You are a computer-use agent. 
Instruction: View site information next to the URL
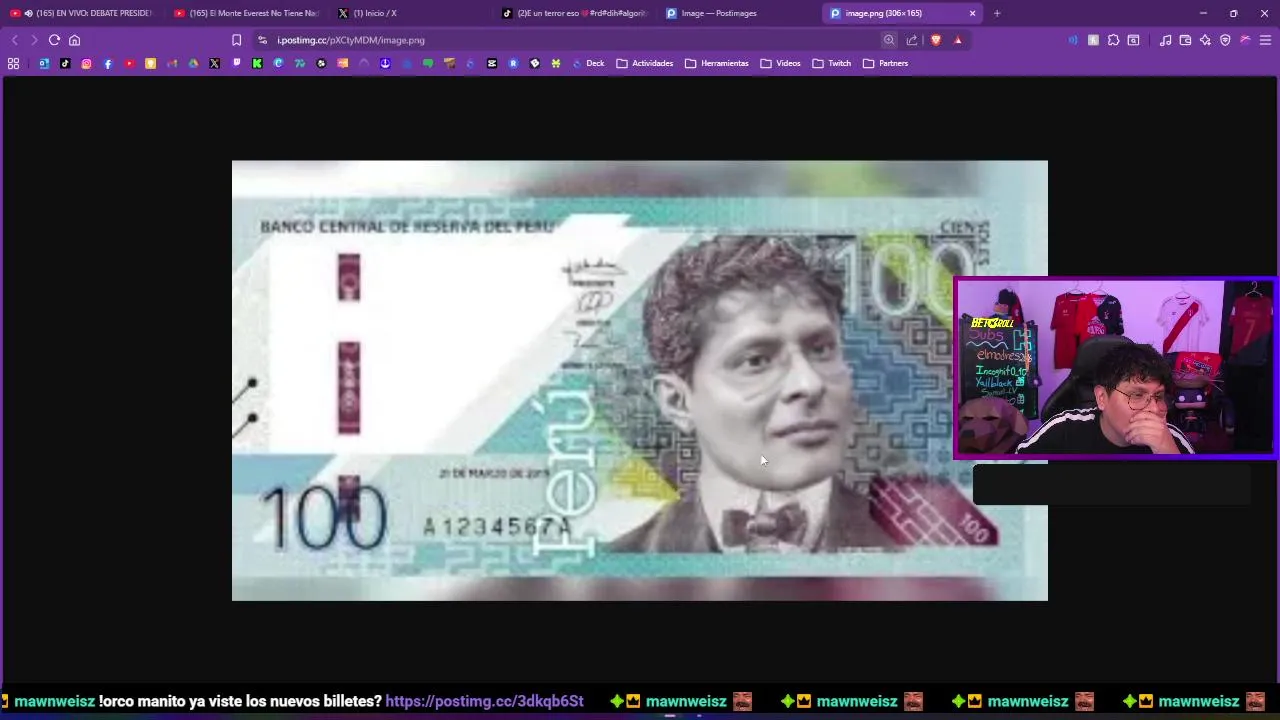[262, 40]
